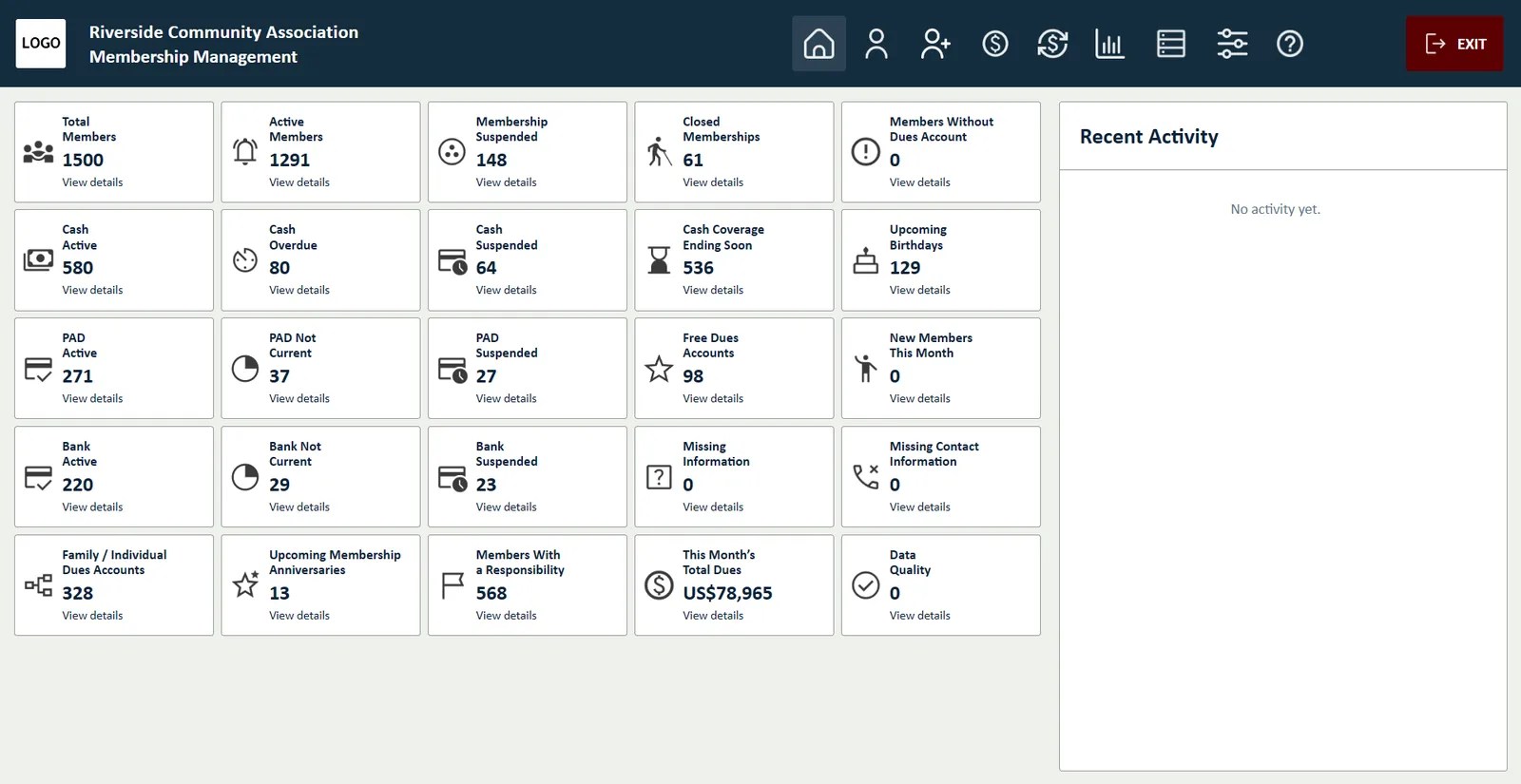Viewport: 1521px width, 784px height.
Task: Click the Cash Overdue clock icon
Action: [x=245, y=260]
